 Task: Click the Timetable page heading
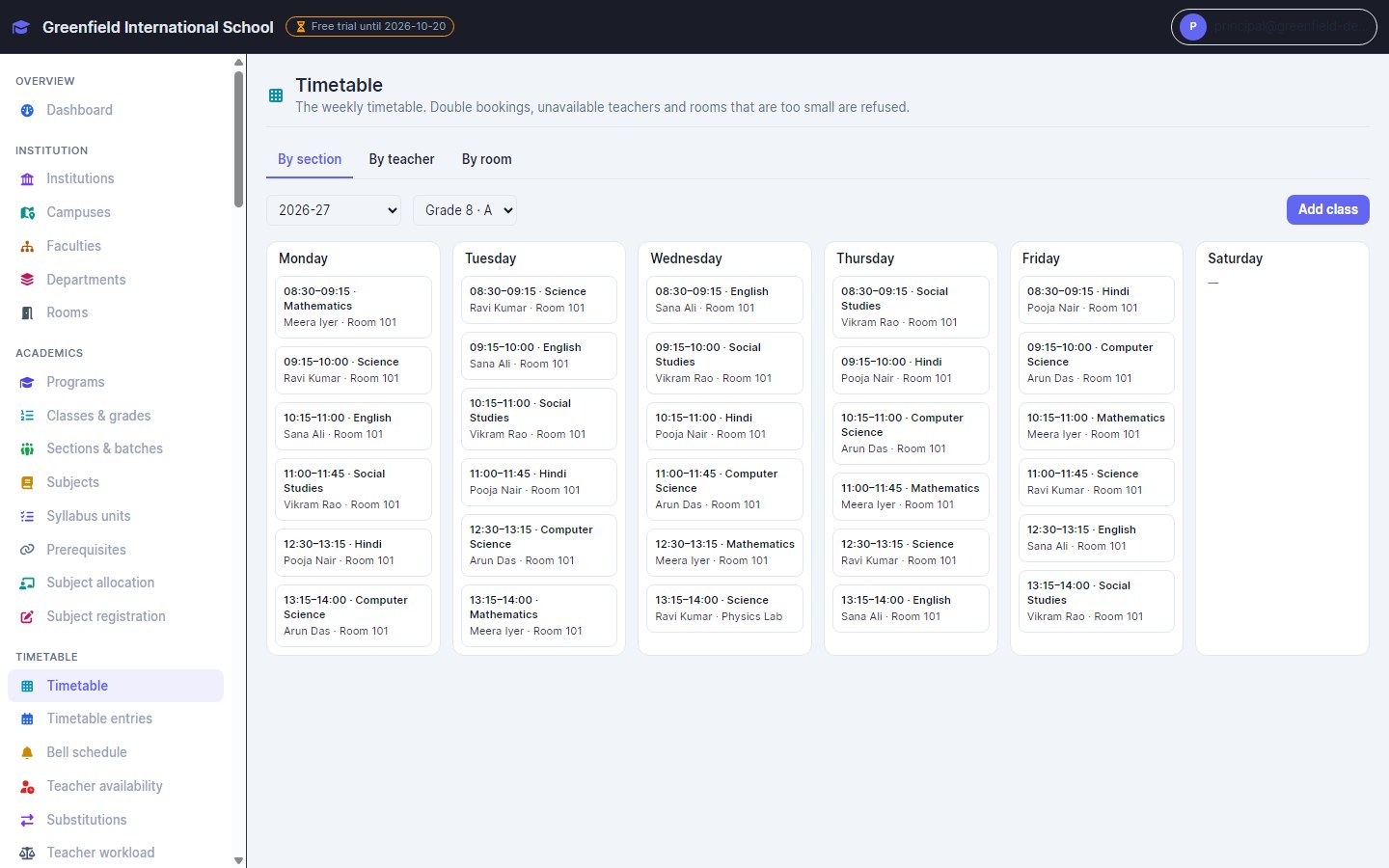point(339,85)
